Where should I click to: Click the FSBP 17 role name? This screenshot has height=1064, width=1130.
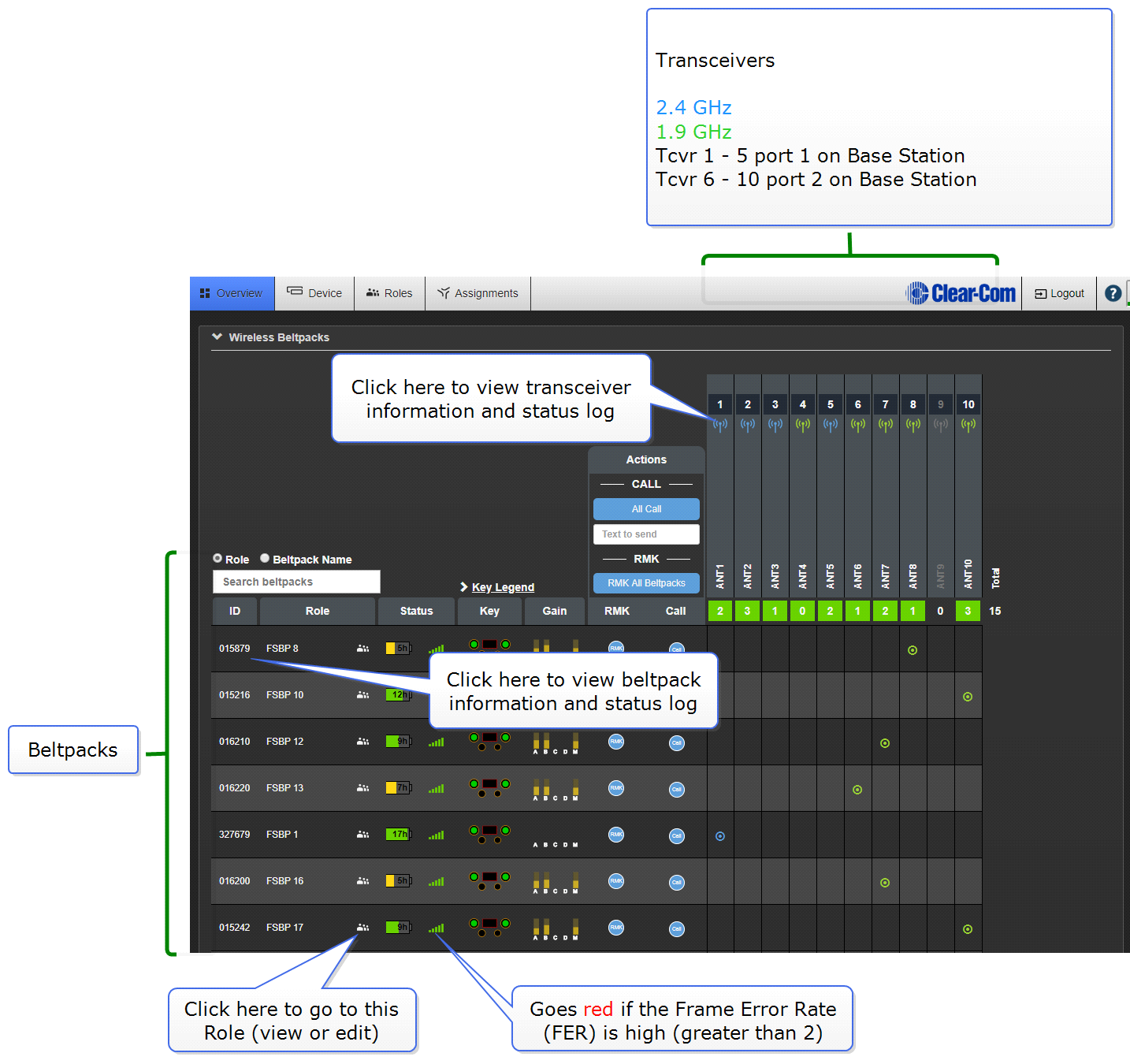284,928
